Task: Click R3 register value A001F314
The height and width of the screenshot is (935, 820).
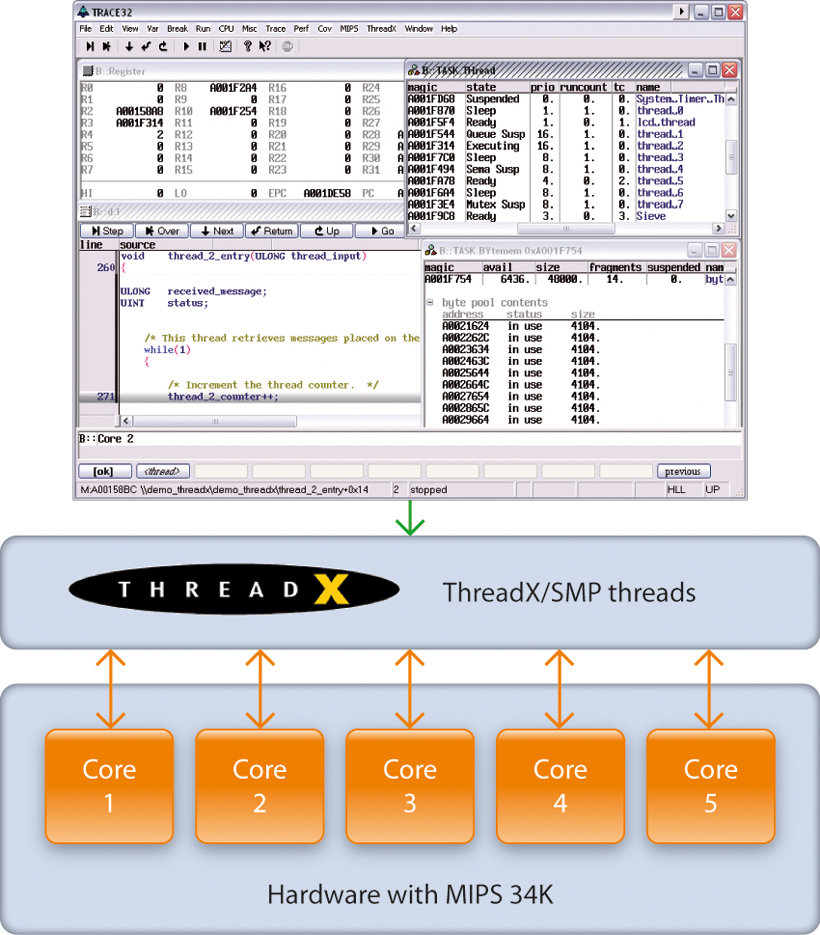Action: tap(140, 123)
